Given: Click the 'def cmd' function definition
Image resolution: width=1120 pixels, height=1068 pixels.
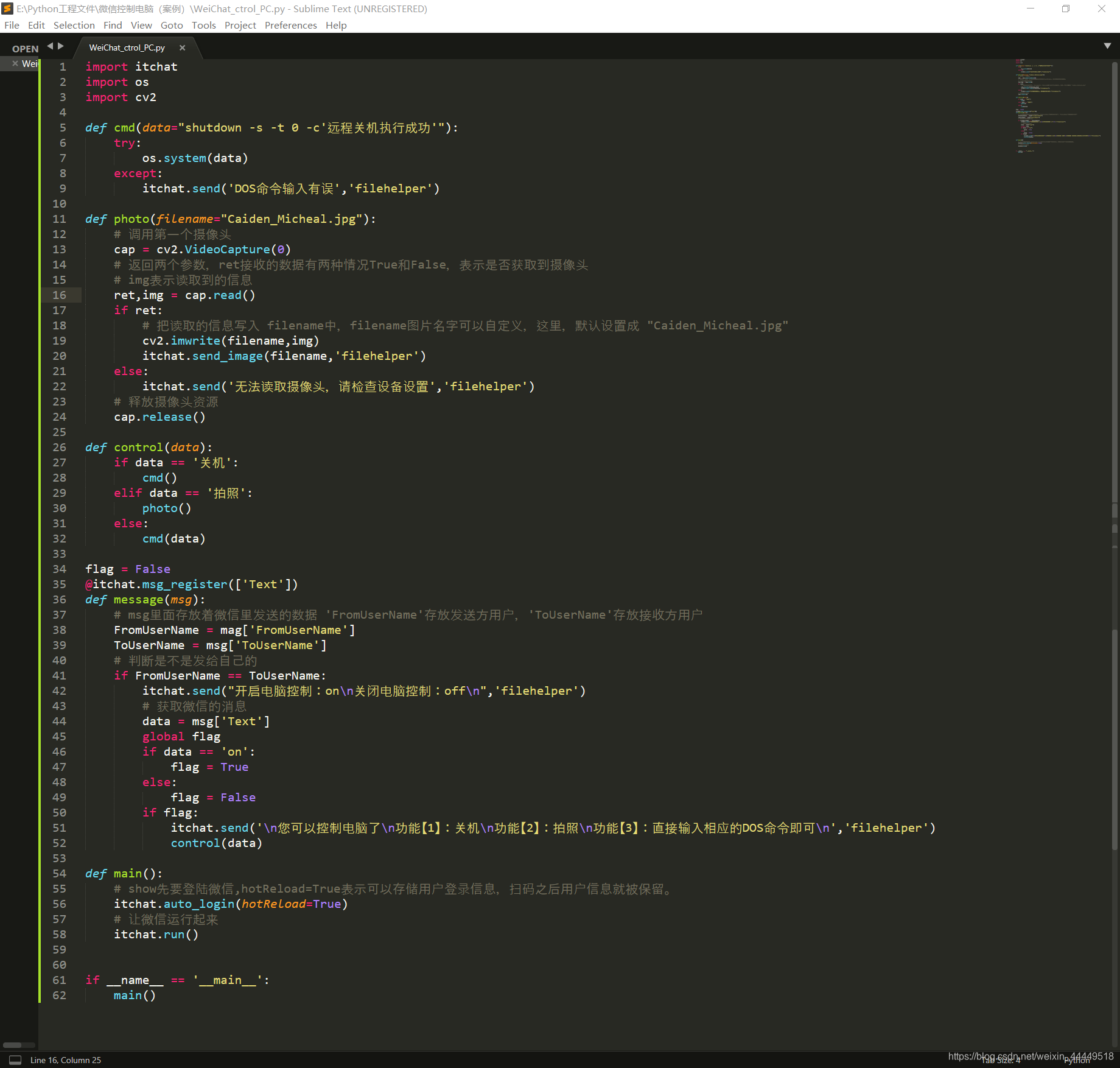Looking at the screenshot, I should (271, 127).
